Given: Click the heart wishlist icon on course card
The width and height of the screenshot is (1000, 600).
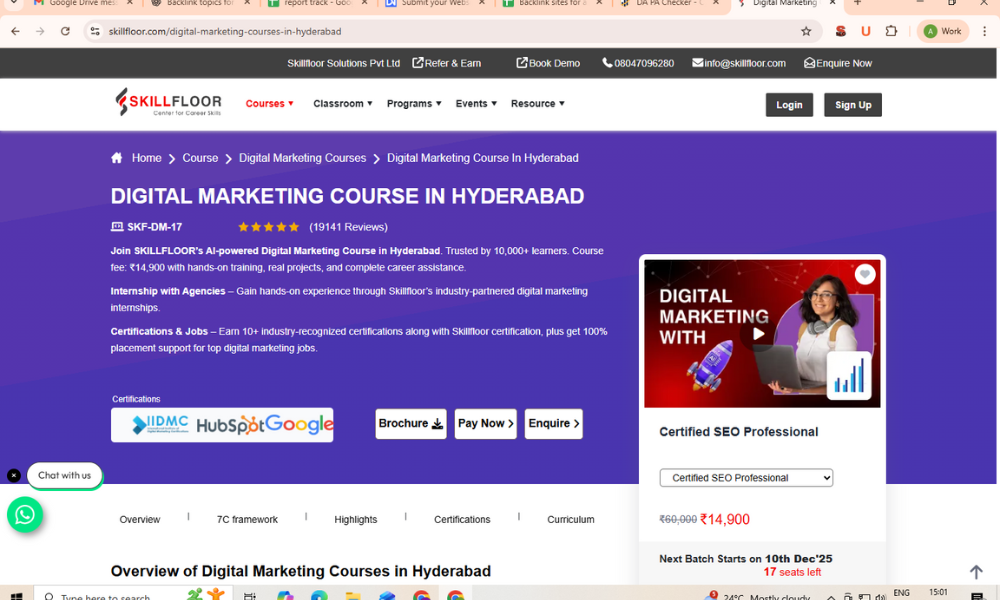Looking at the screenshot, I should 865,274.
